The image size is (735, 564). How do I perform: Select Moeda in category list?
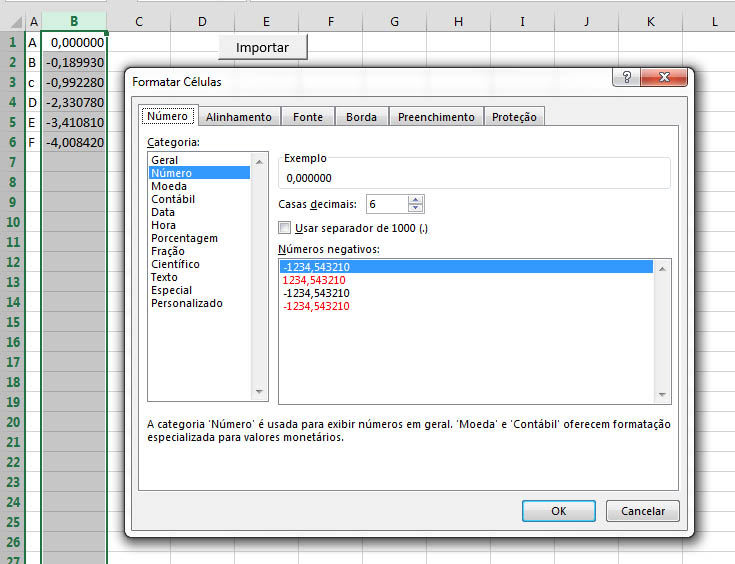click(x=169, y=186)
